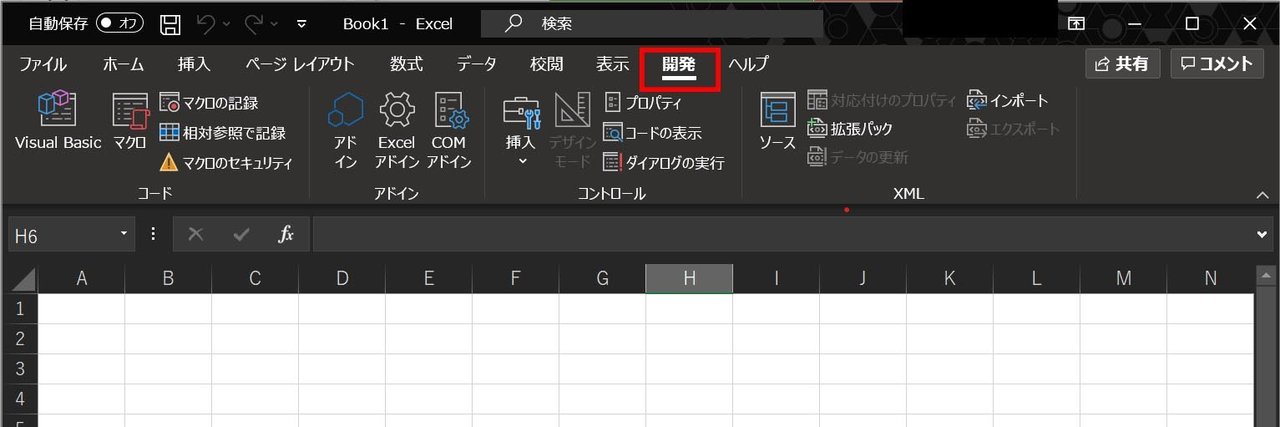Screen dimensions: 1280x427
Task: Toggle 相対参照で記録 (relative reference recording)
Action: 222,132
